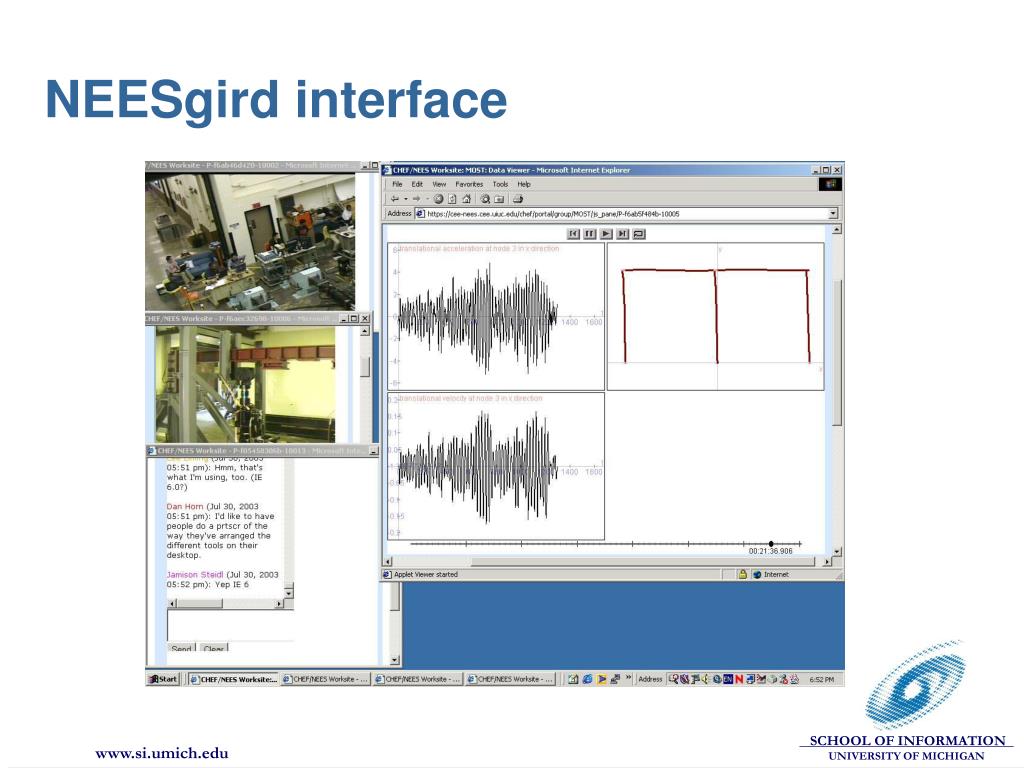
Task: Click the Dan Horn name in chat
Action: (185, 506)
